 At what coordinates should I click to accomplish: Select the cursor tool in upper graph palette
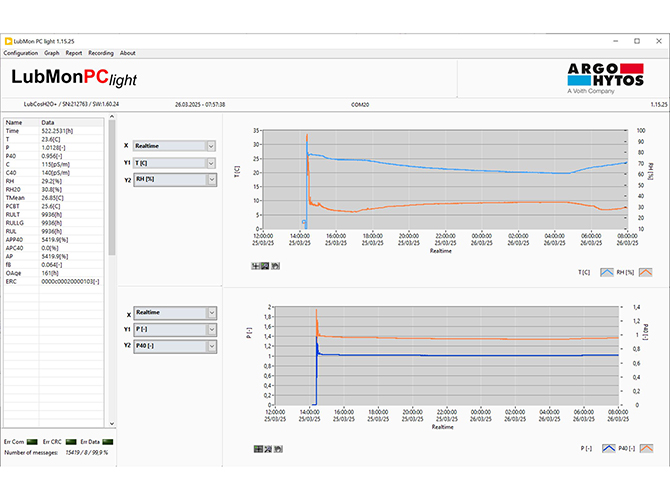257,265
